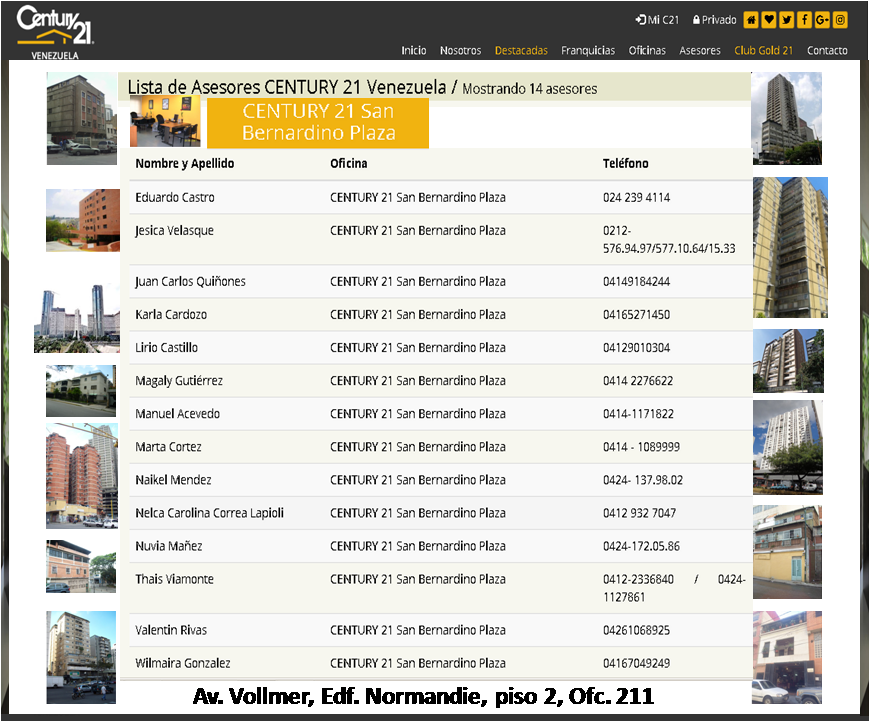Open the Asesores menu item

tap(700, 51)
